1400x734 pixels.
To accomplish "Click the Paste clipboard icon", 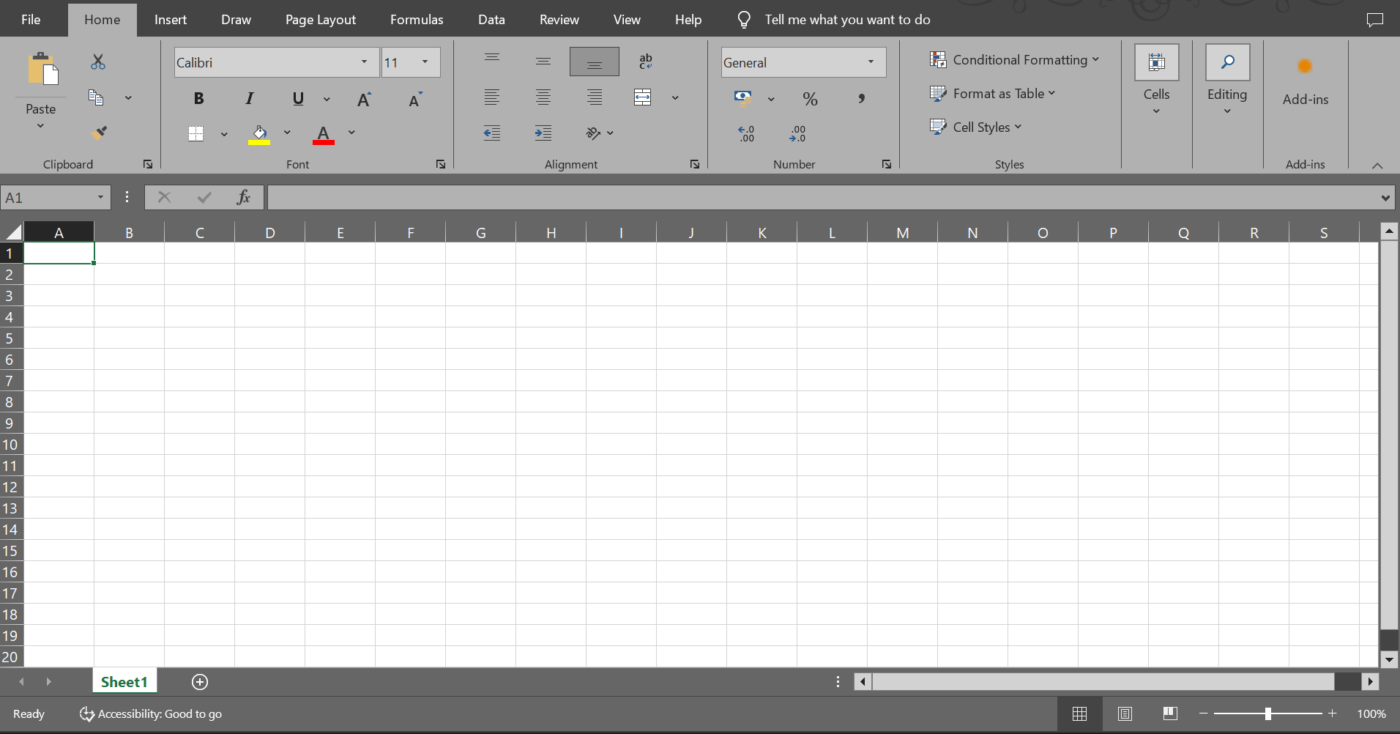I will click(43, 69).
